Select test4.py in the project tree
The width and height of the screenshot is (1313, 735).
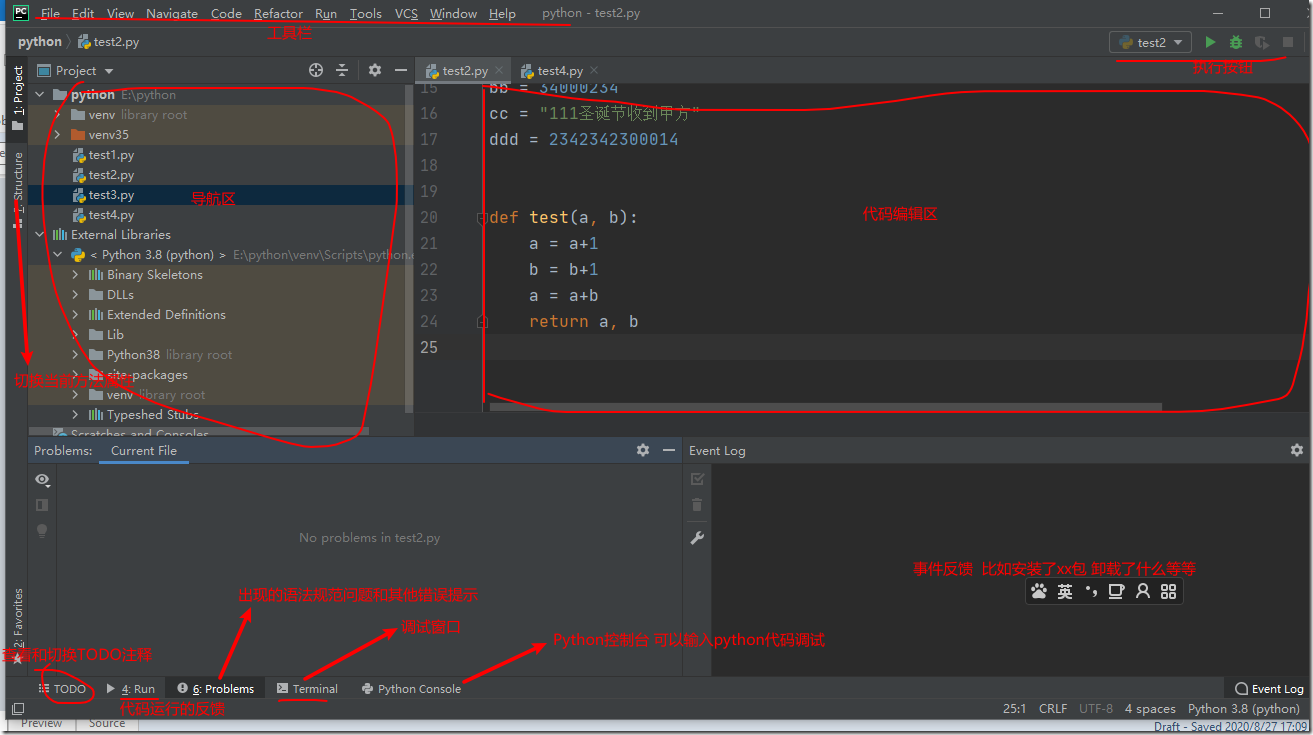coord(111,215)
